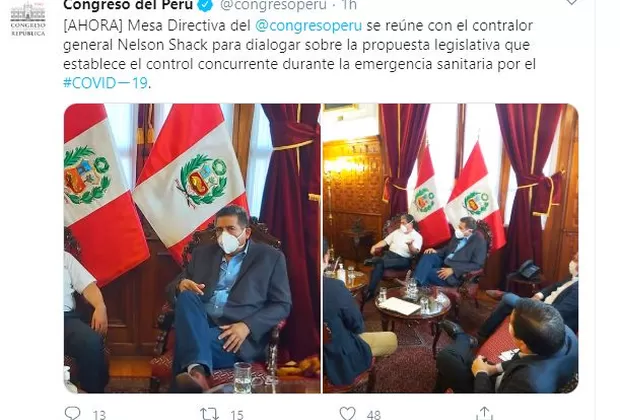Open the tweet's 1h timestamp link

coord(349,5)
